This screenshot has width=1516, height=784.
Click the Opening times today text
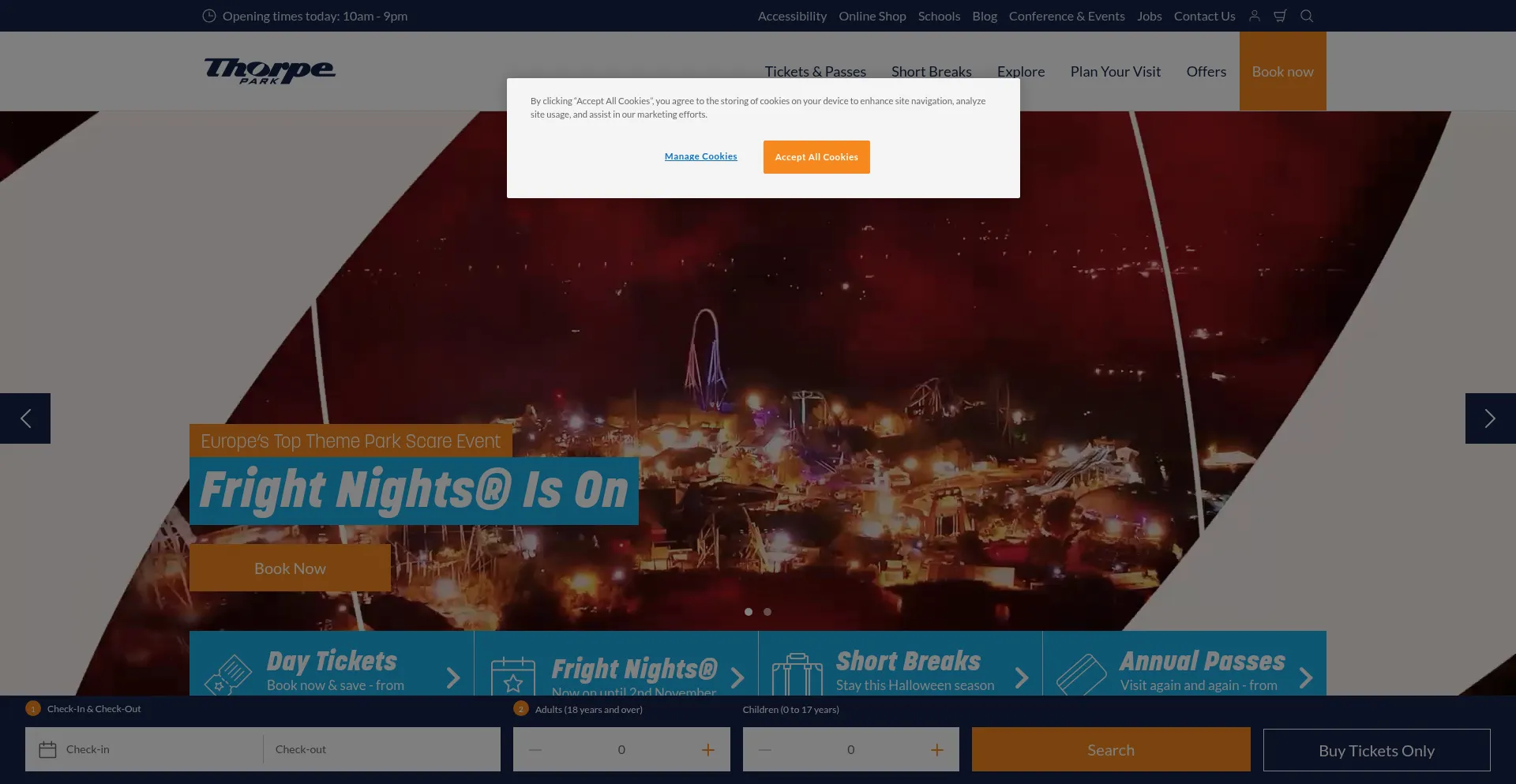315,16
